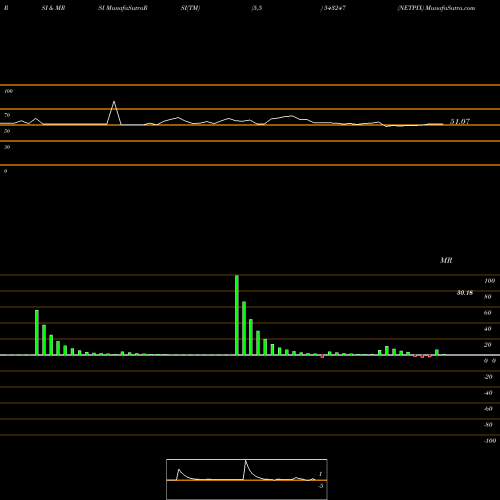Click the RSI axis label 100
Screen dimensions: 500x500
[x=9, y=91]
